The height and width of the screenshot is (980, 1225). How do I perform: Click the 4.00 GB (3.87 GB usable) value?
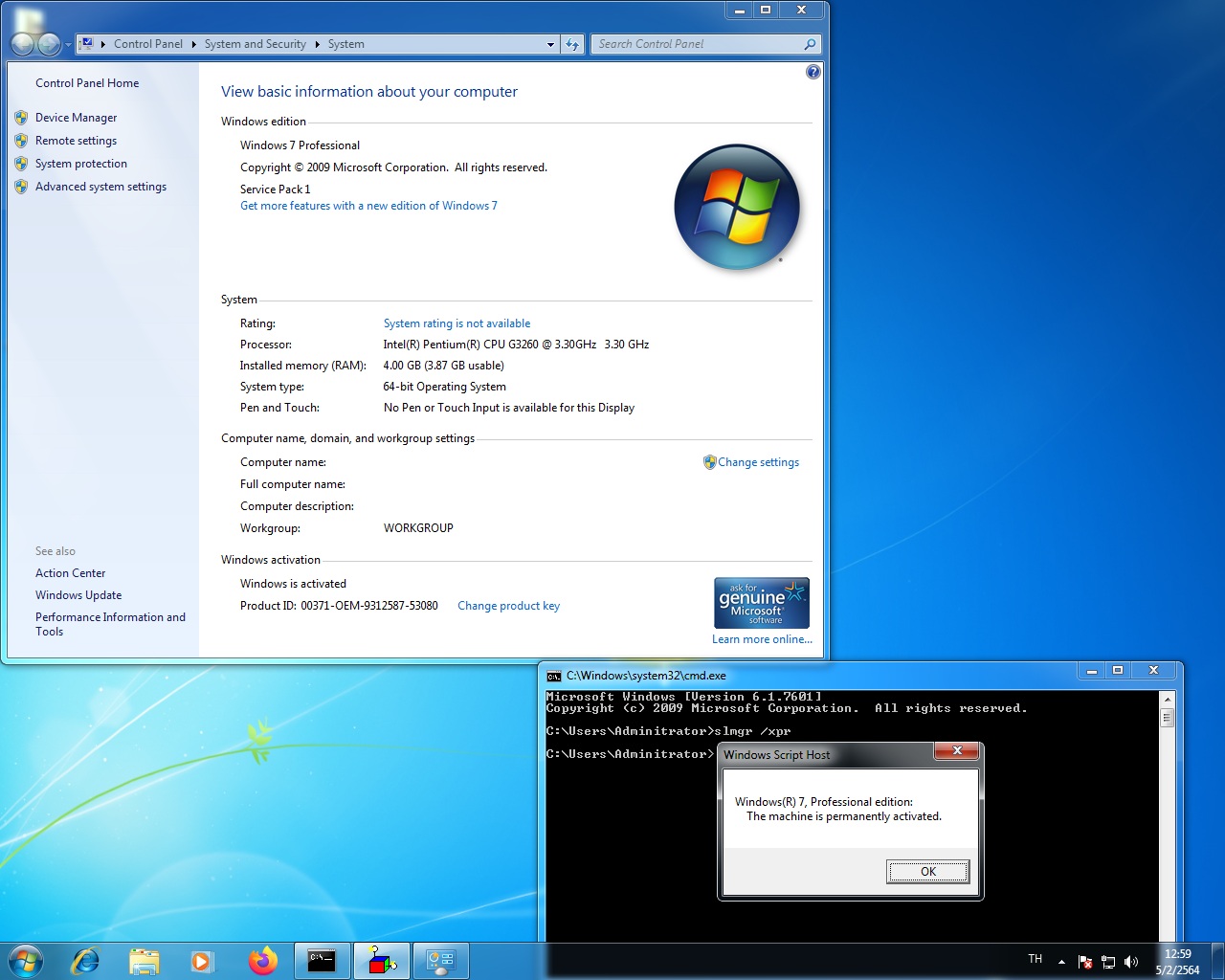click(444, 366)
